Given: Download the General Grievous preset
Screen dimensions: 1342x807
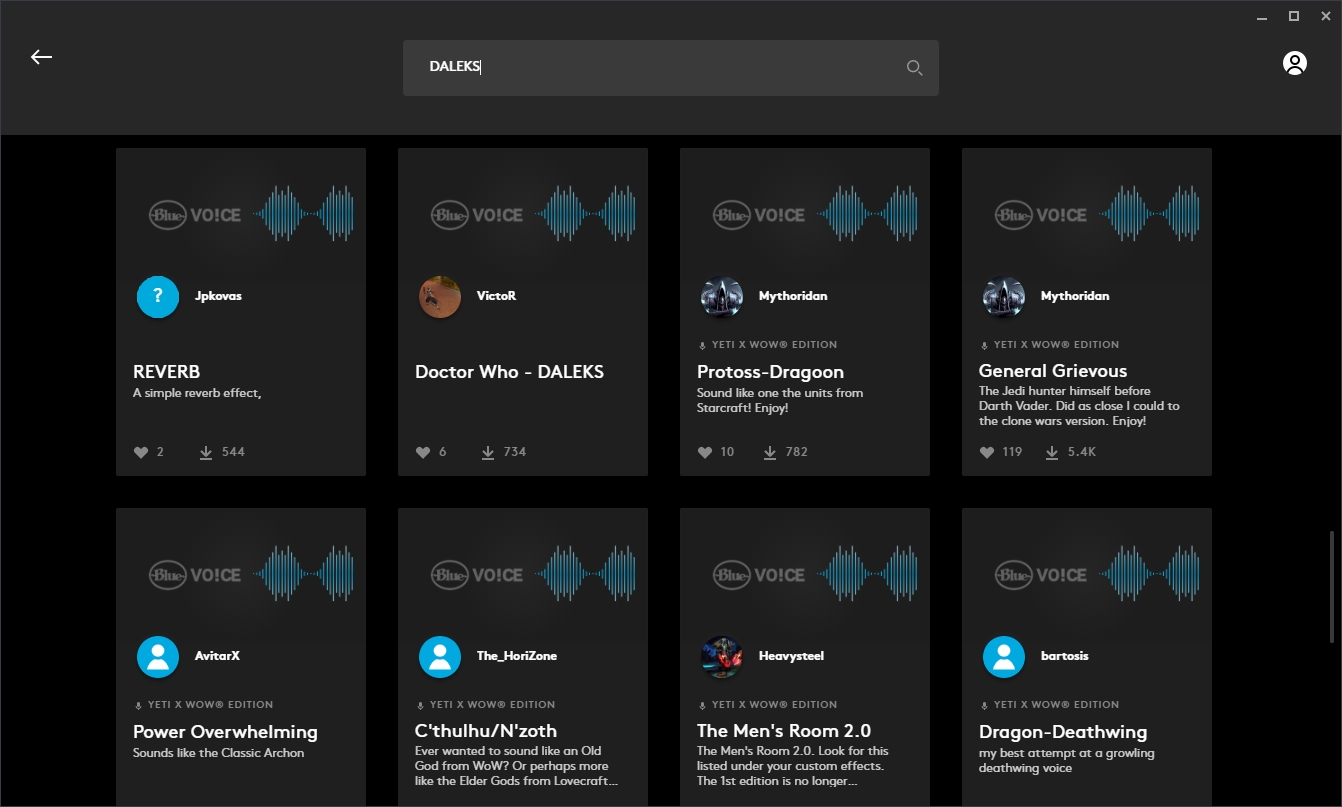Looking at the screenshot, I should coord(1052,452).
